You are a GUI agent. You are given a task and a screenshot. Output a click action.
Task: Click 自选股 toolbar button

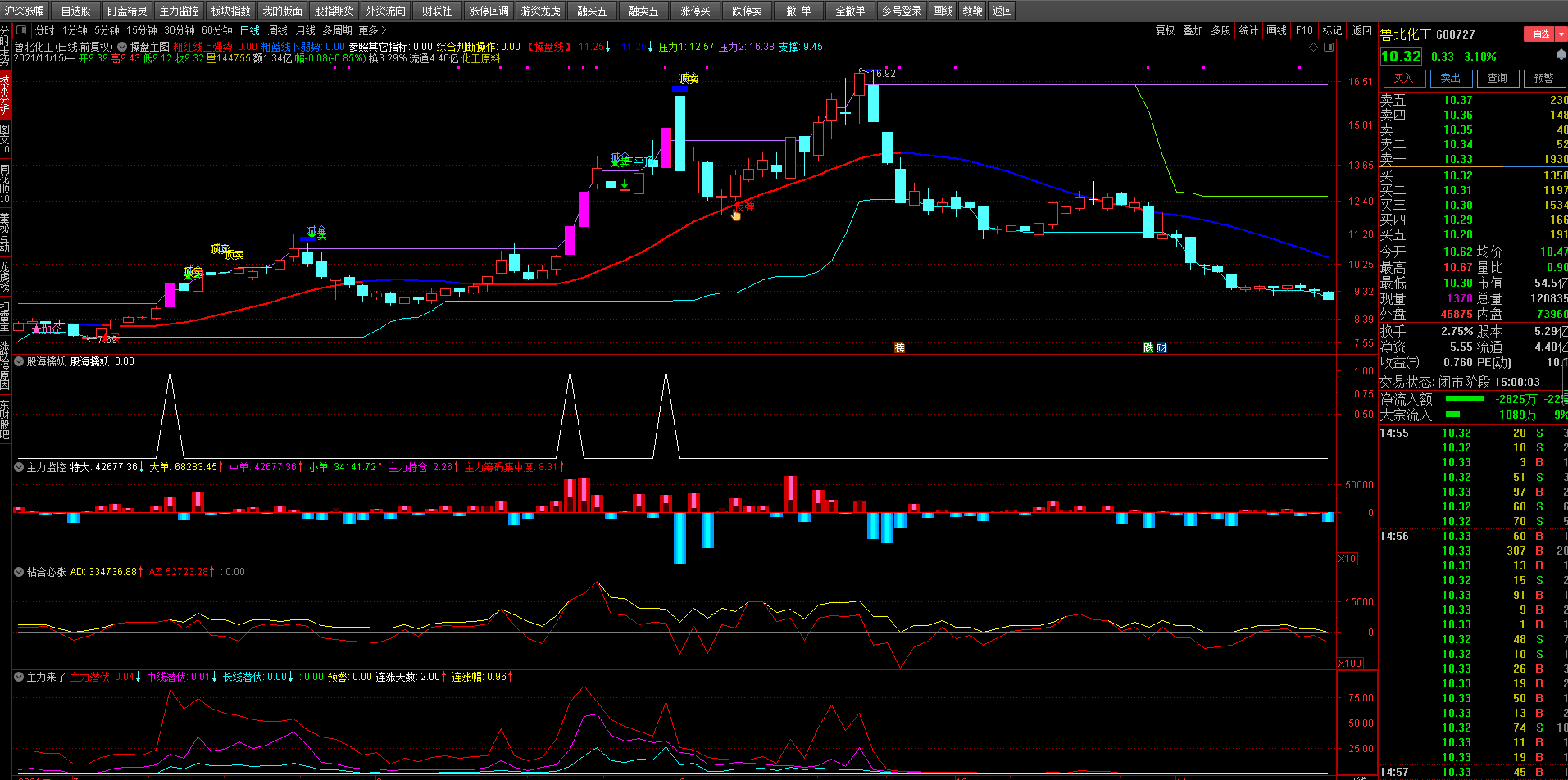[76, 11]
